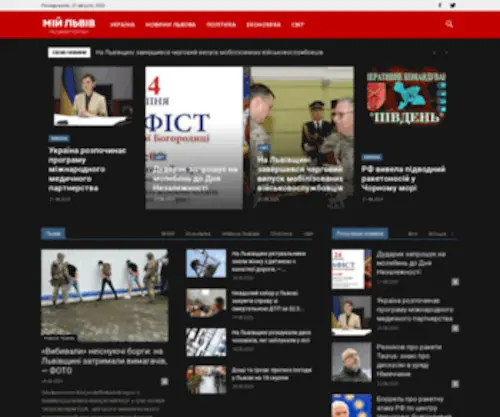Show next ticker headline arrow
The width and height of the screenshot is (500, 417).
pos(446,53)
